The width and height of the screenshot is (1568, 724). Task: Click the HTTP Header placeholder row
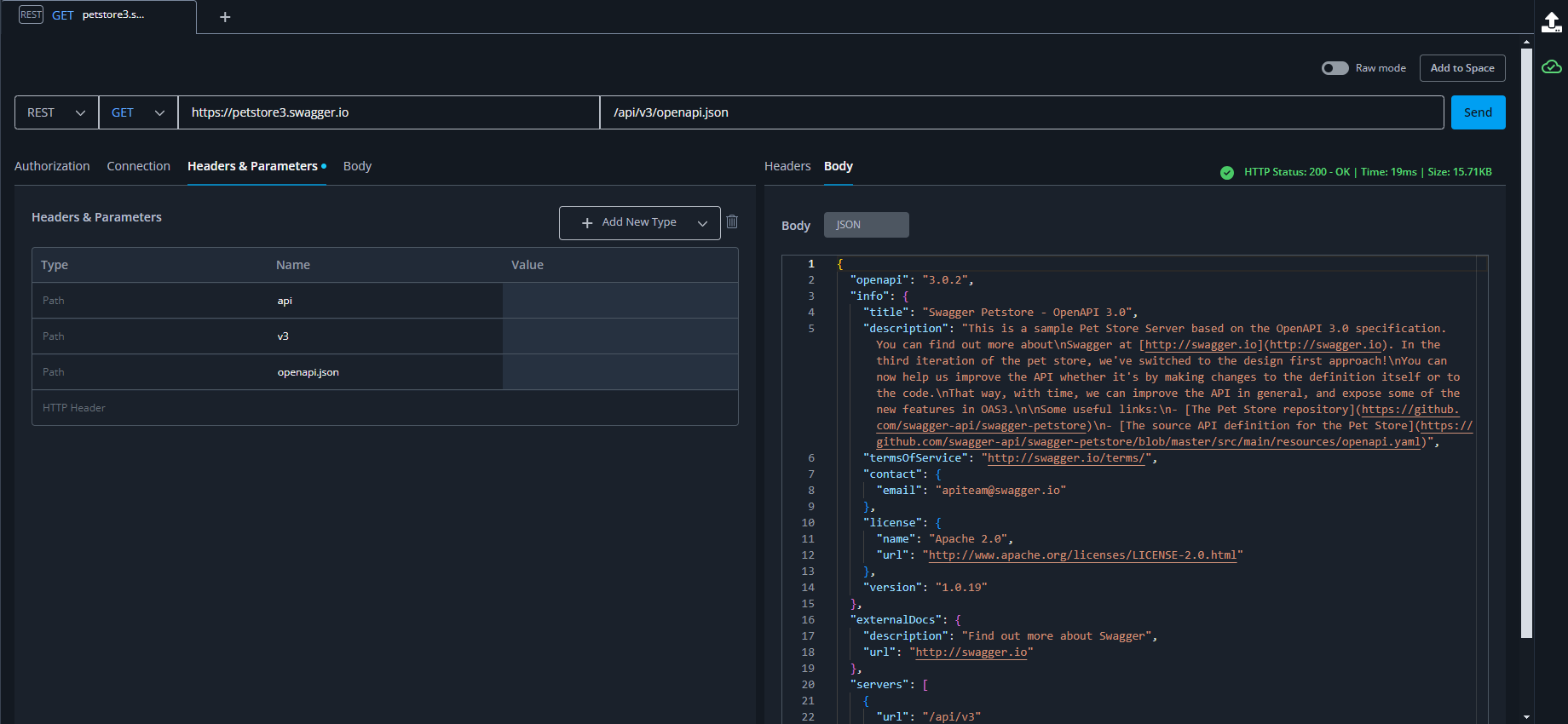point(385,408)
